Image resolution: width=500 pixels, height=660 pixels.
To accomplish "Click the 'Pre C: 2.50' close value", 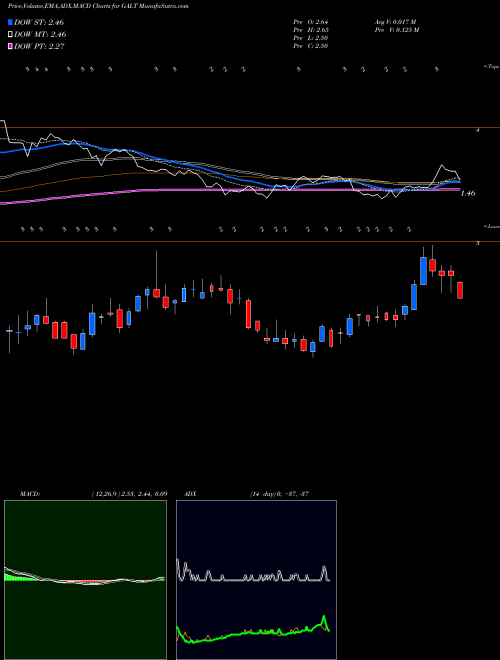I will [x=311, y=46].
